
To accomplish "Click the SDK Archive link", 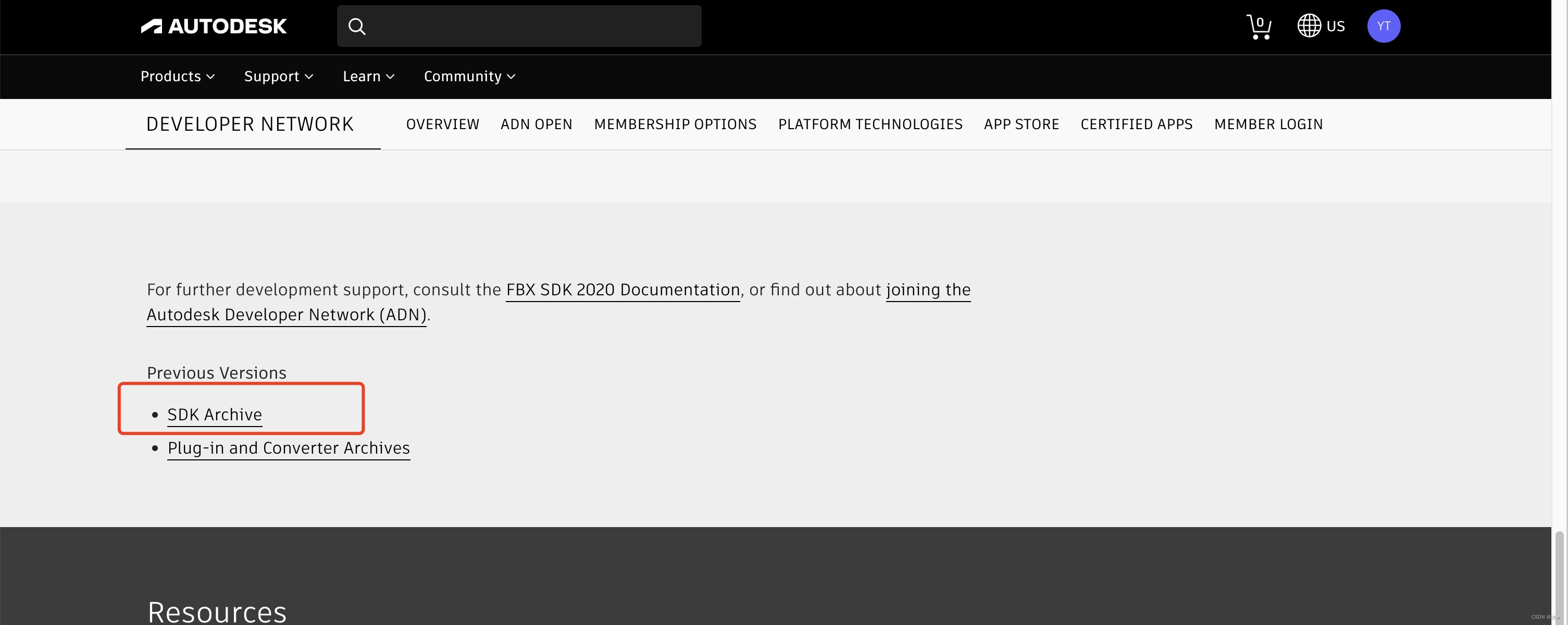I will click(x=214, y=415).
